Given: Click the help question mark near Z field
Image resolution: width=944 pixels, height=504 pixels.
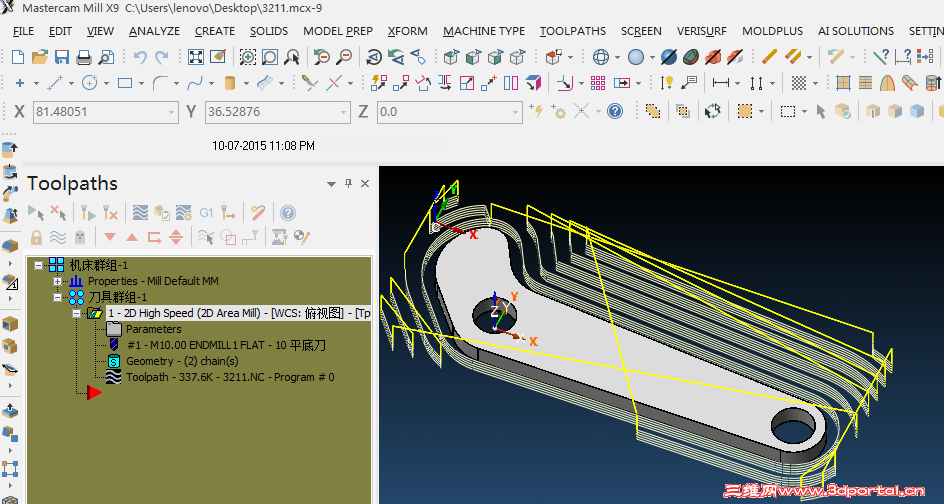Looking at the screenshot, I should 615,111.
